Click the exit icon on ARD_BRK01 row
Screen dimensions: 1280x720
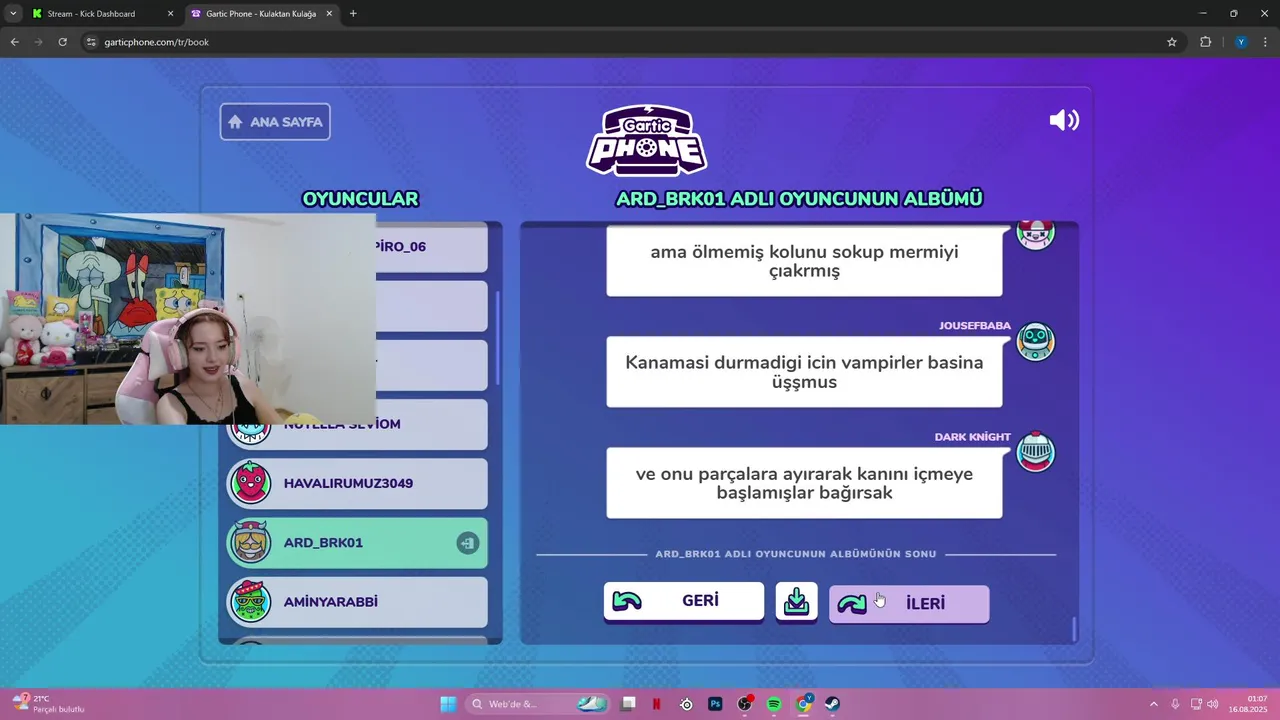coord(467,543)
